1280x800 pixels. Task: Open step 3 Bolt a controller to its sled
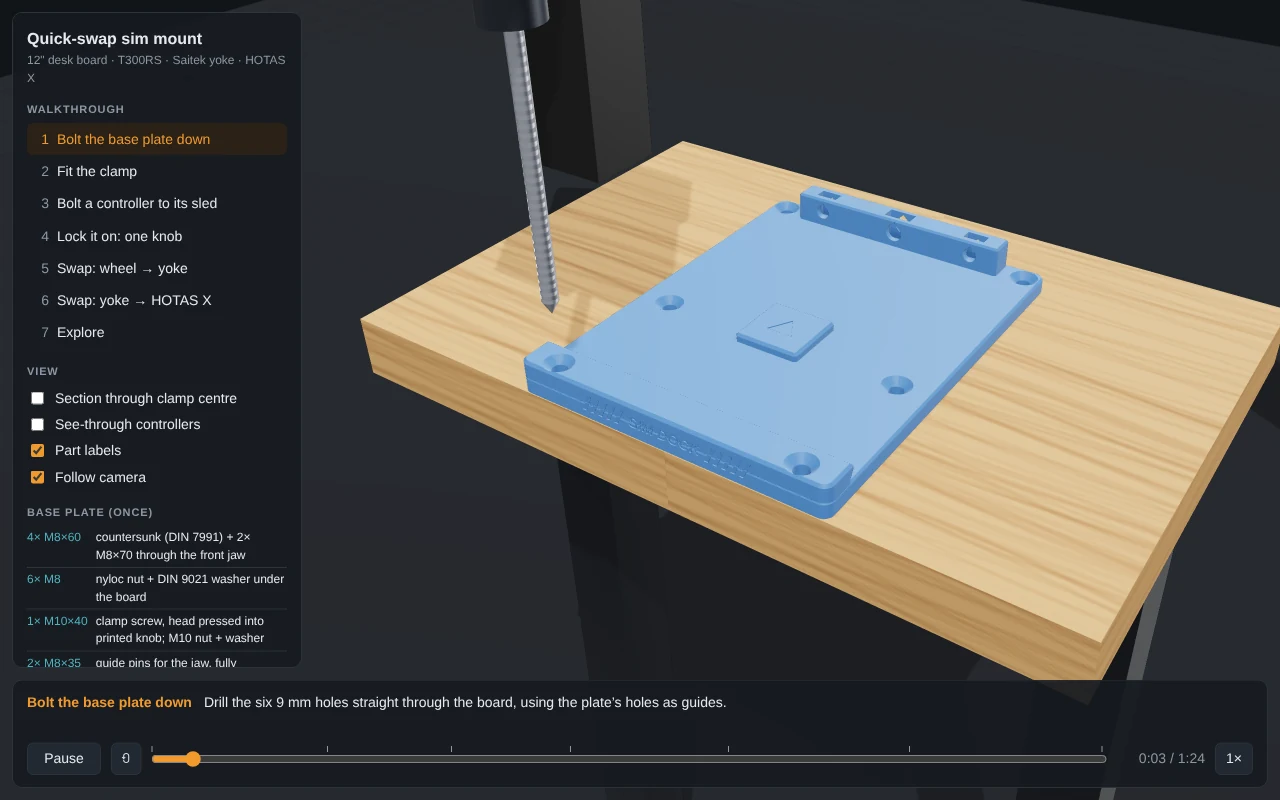(157, 203)
